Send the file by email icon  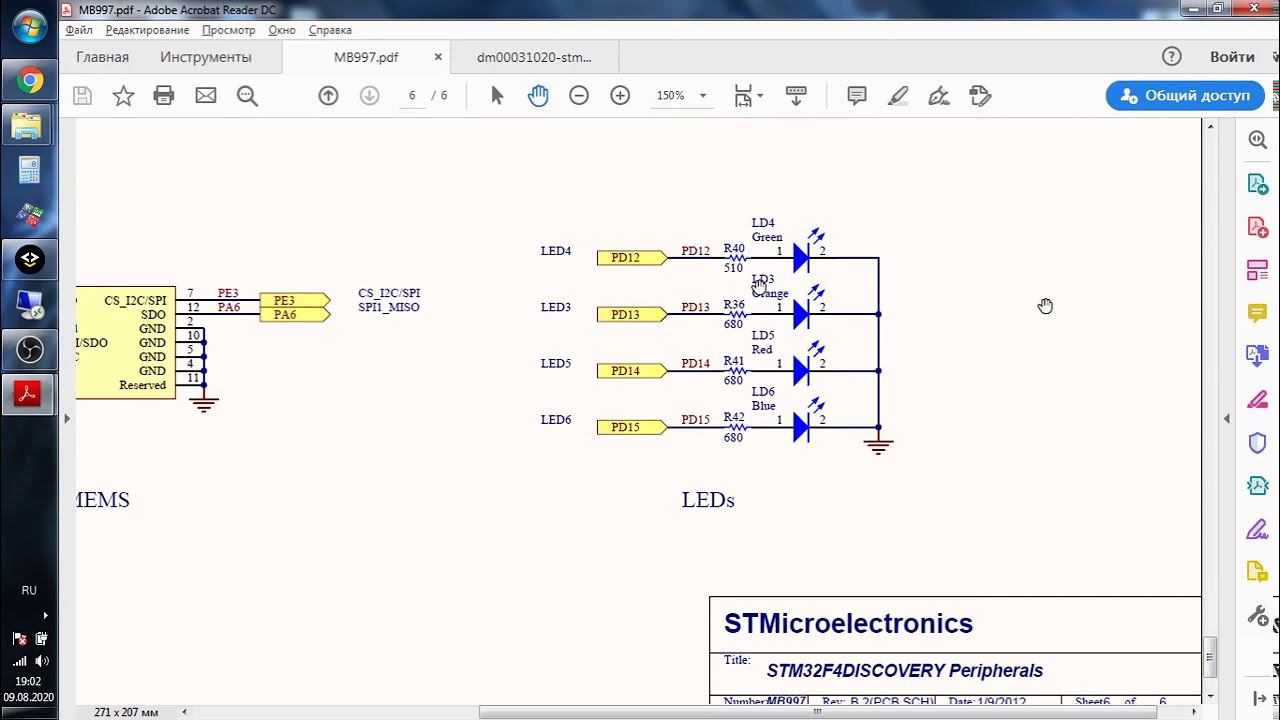tap(206, 96)
